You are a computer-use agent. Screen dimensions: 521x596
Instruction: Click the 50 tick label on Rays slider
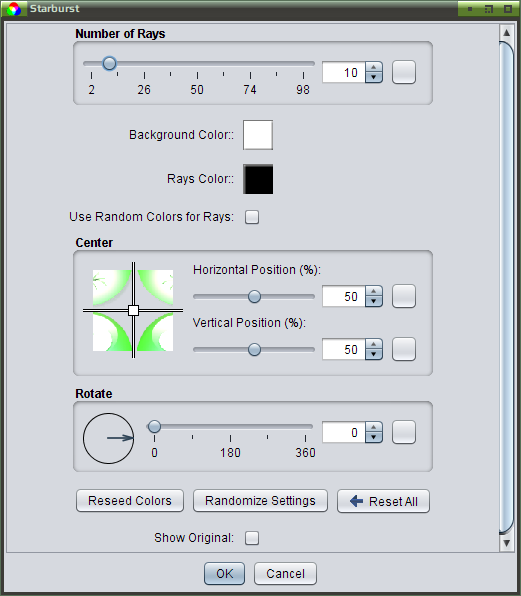click(197, 90)
